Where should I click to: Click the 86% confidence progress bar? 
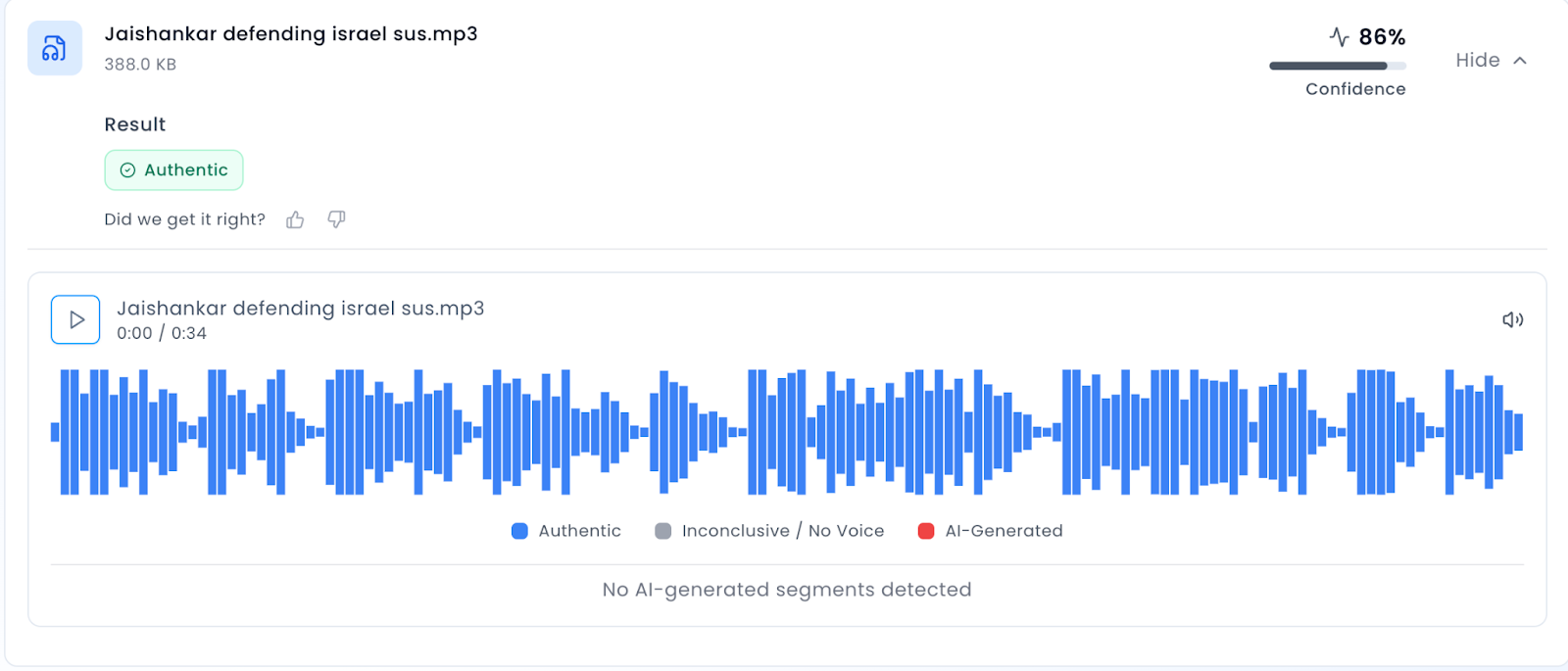click(1337, 66)
